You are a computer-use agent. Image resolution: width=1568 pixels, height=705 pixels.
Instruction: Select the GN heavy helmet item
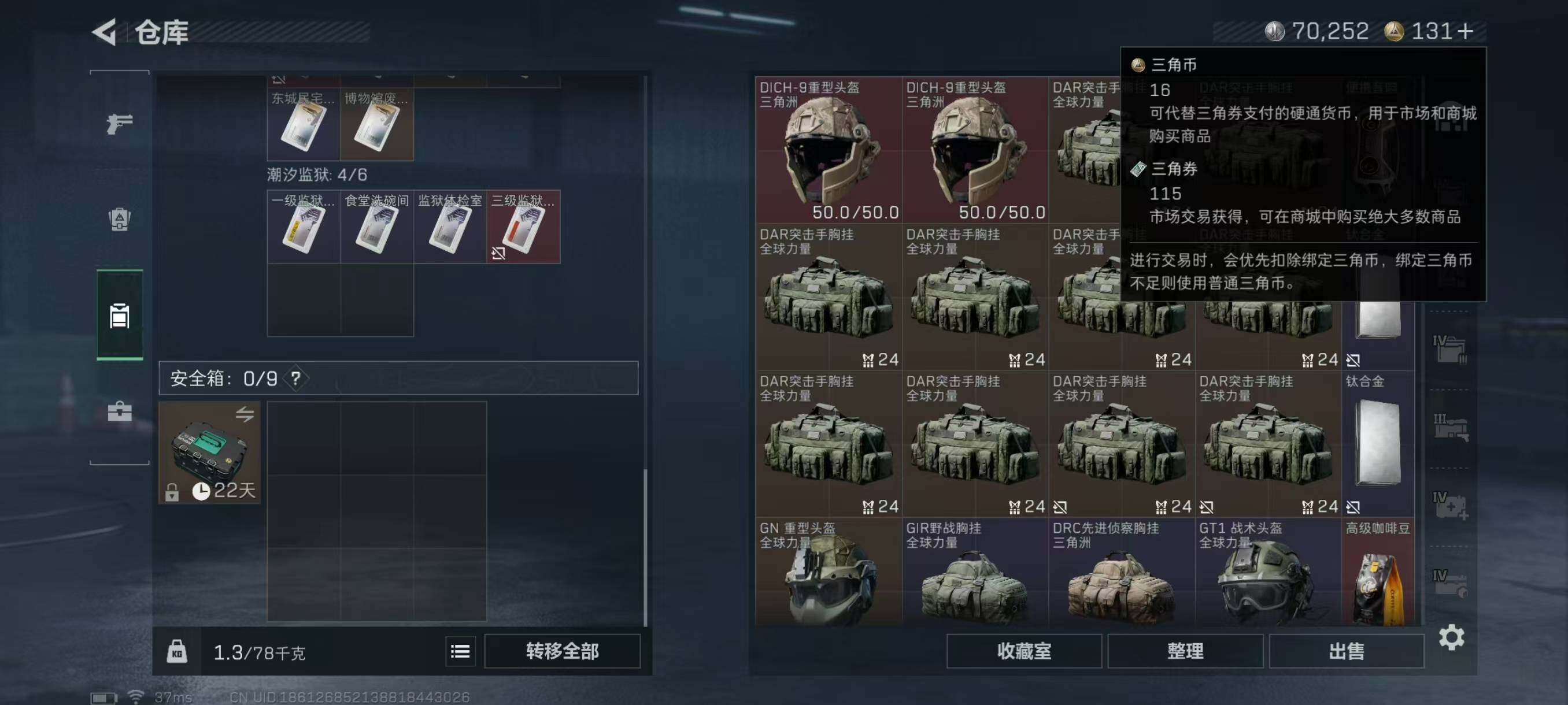829,572
